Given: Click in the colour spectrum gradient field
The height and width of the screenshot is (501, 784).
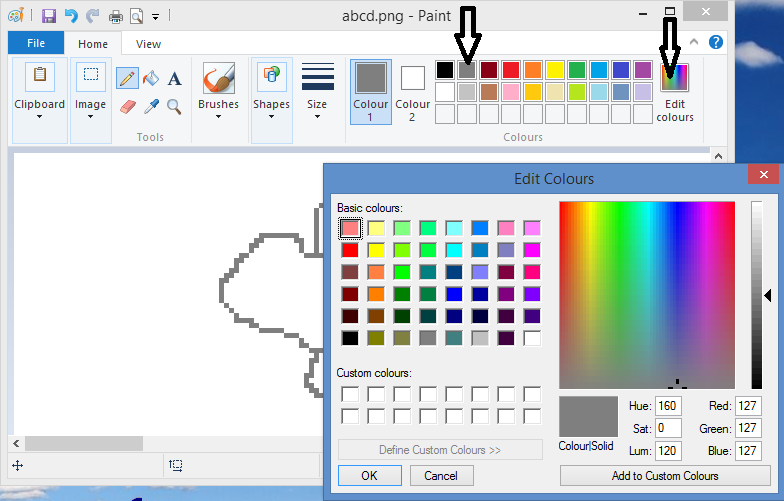Looking at the screenshot, I should coord(647,295).
